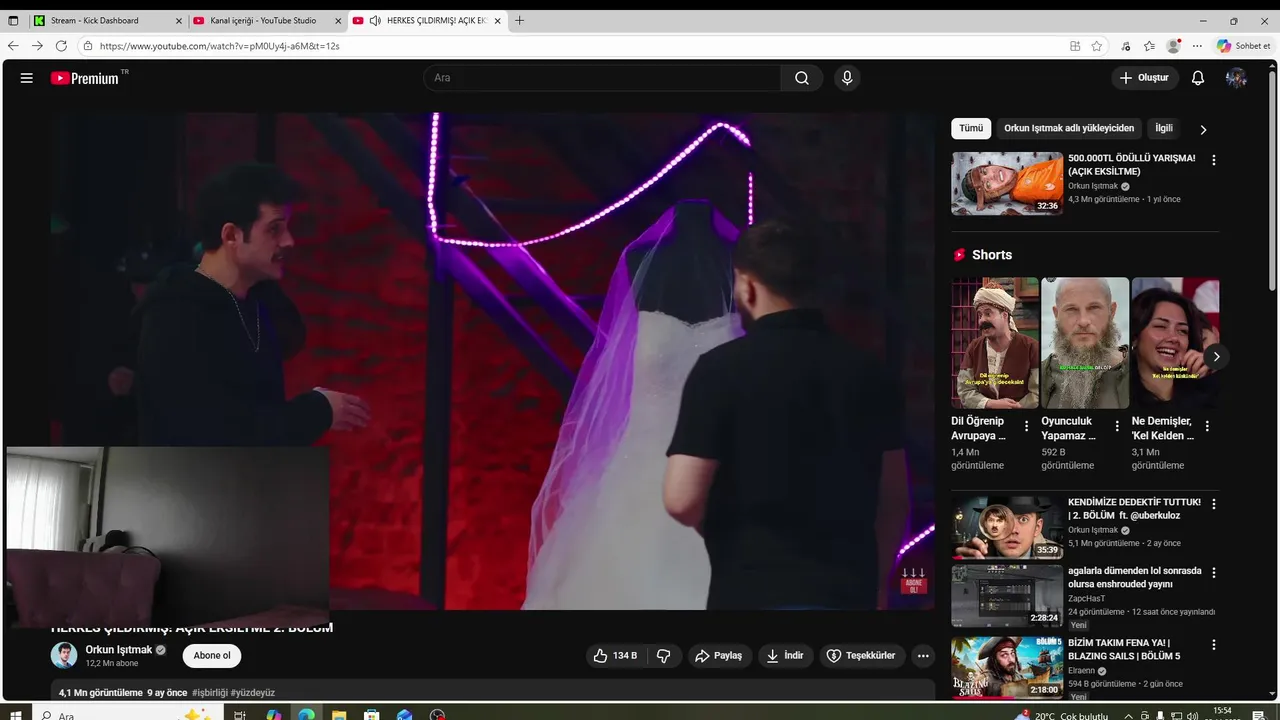This screenshot has height=720, width=1280.
Task: Click the search magnifier button
Action: point(802,78)
